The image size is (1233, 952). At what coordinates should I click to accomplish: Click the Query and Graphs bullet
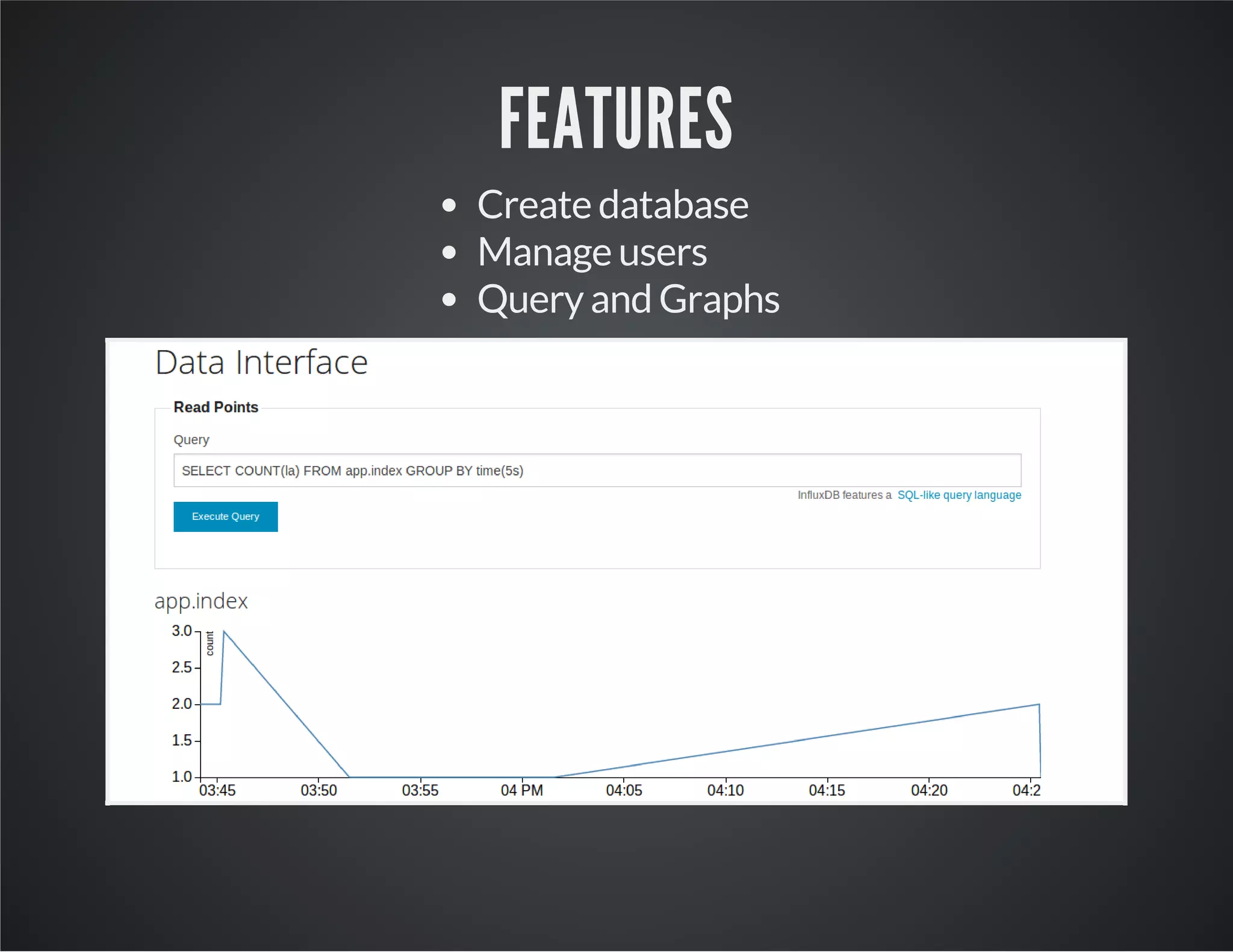click(x=628, y=299)
